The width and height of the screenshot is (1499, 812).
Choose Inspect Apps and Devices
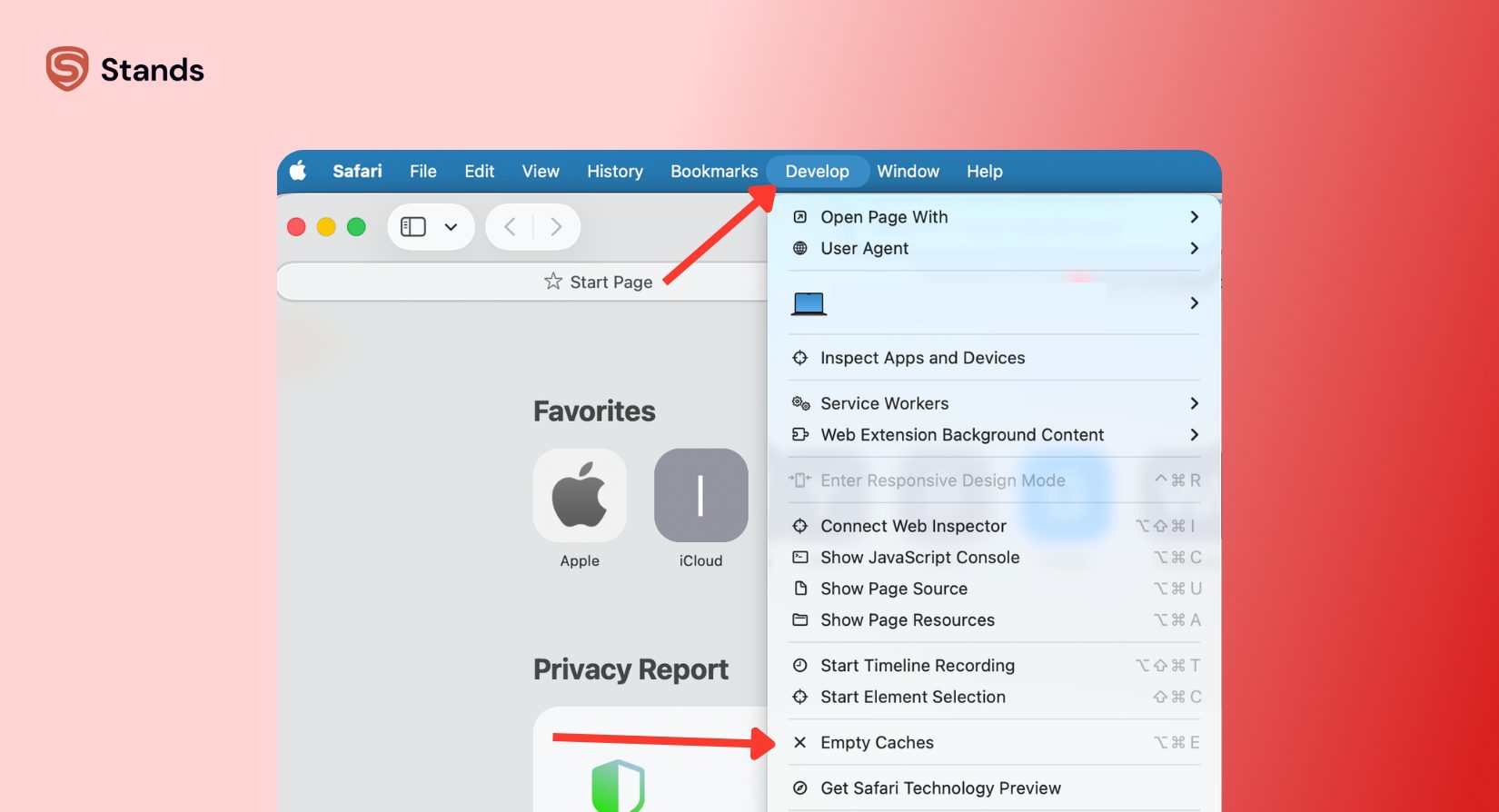click(x=995, y=358)
